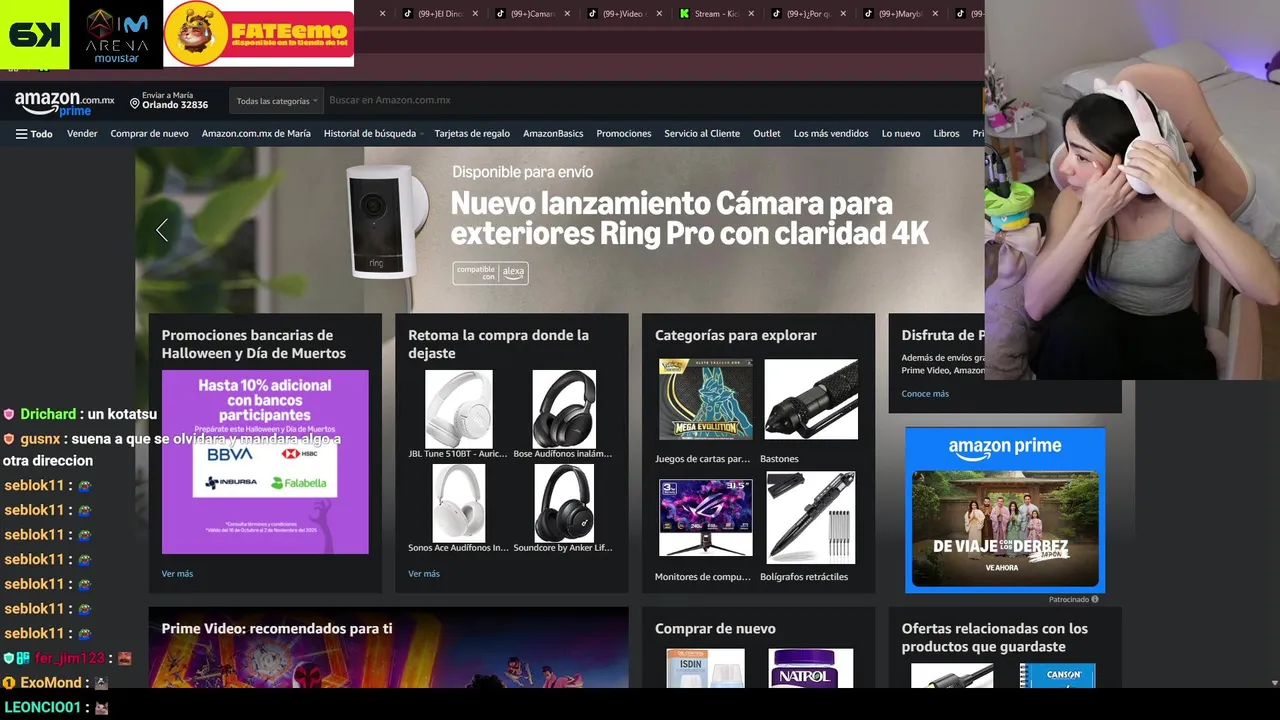This screenshot has width=1280, height=720.
Task: Open Outlet nav item
Action: (767, 134)
